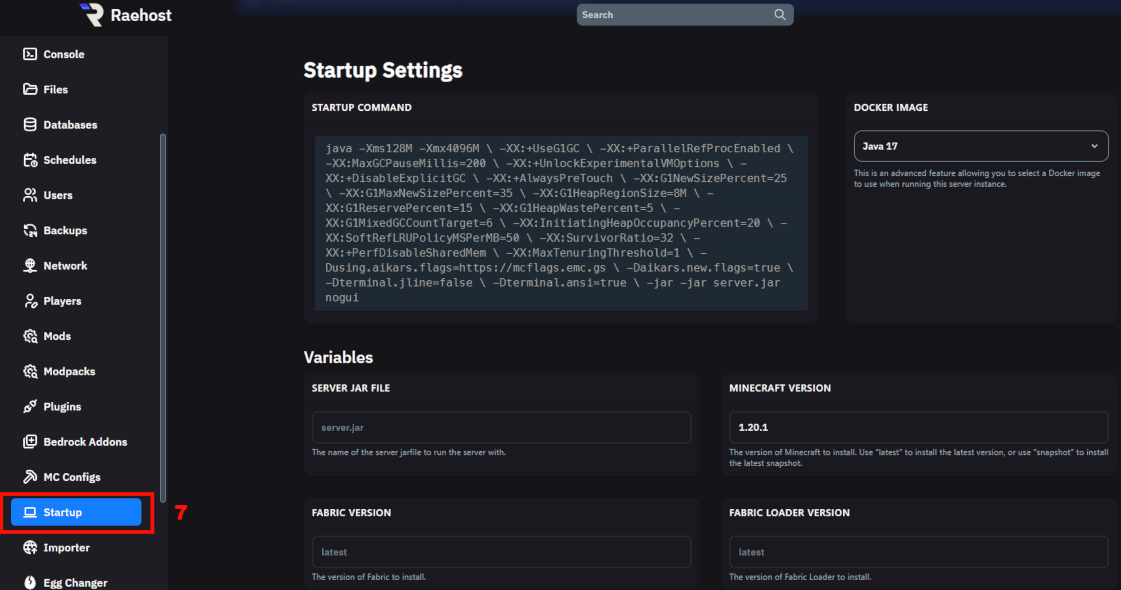Open Console via its terminal icon
Image resolution: width=1121 pixels, height=590 pixels.
click(30, 54)
